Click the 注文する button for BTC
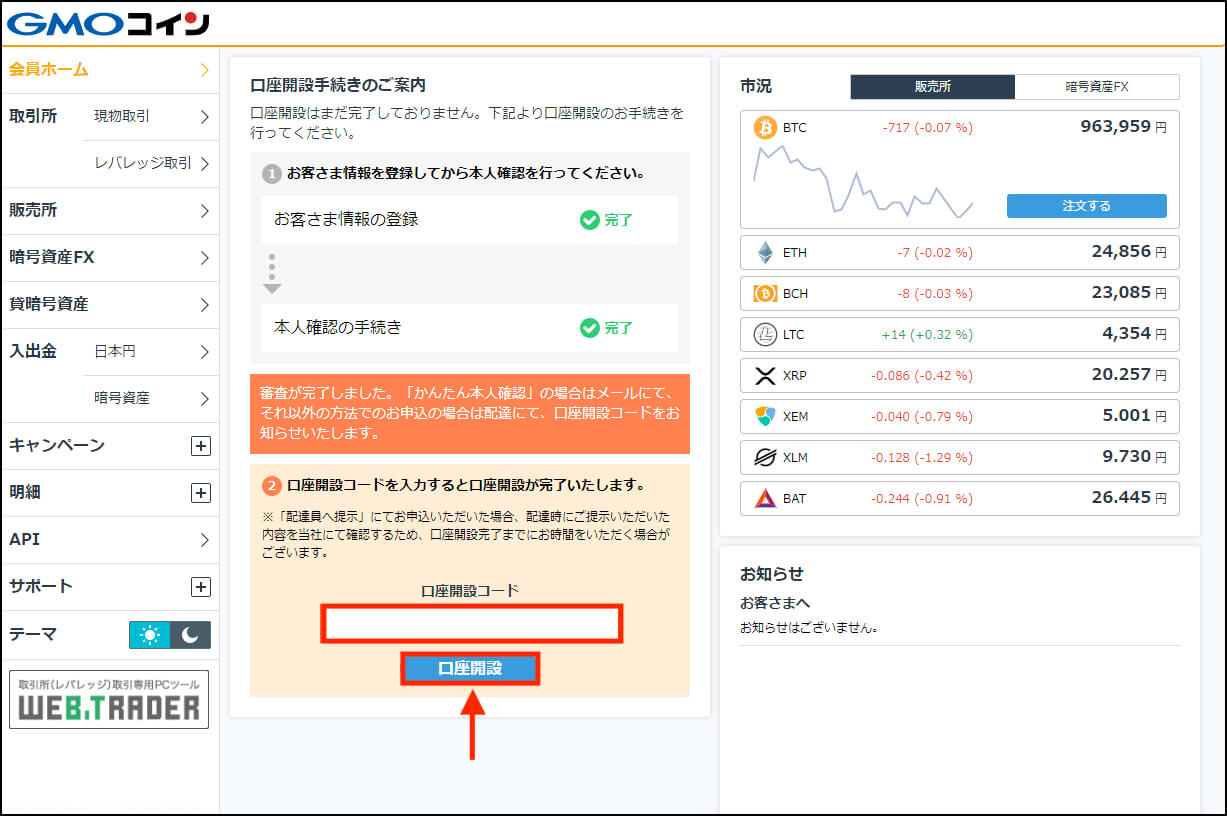The height and width of the screenshot is (816, 1227). (1086, 206)
